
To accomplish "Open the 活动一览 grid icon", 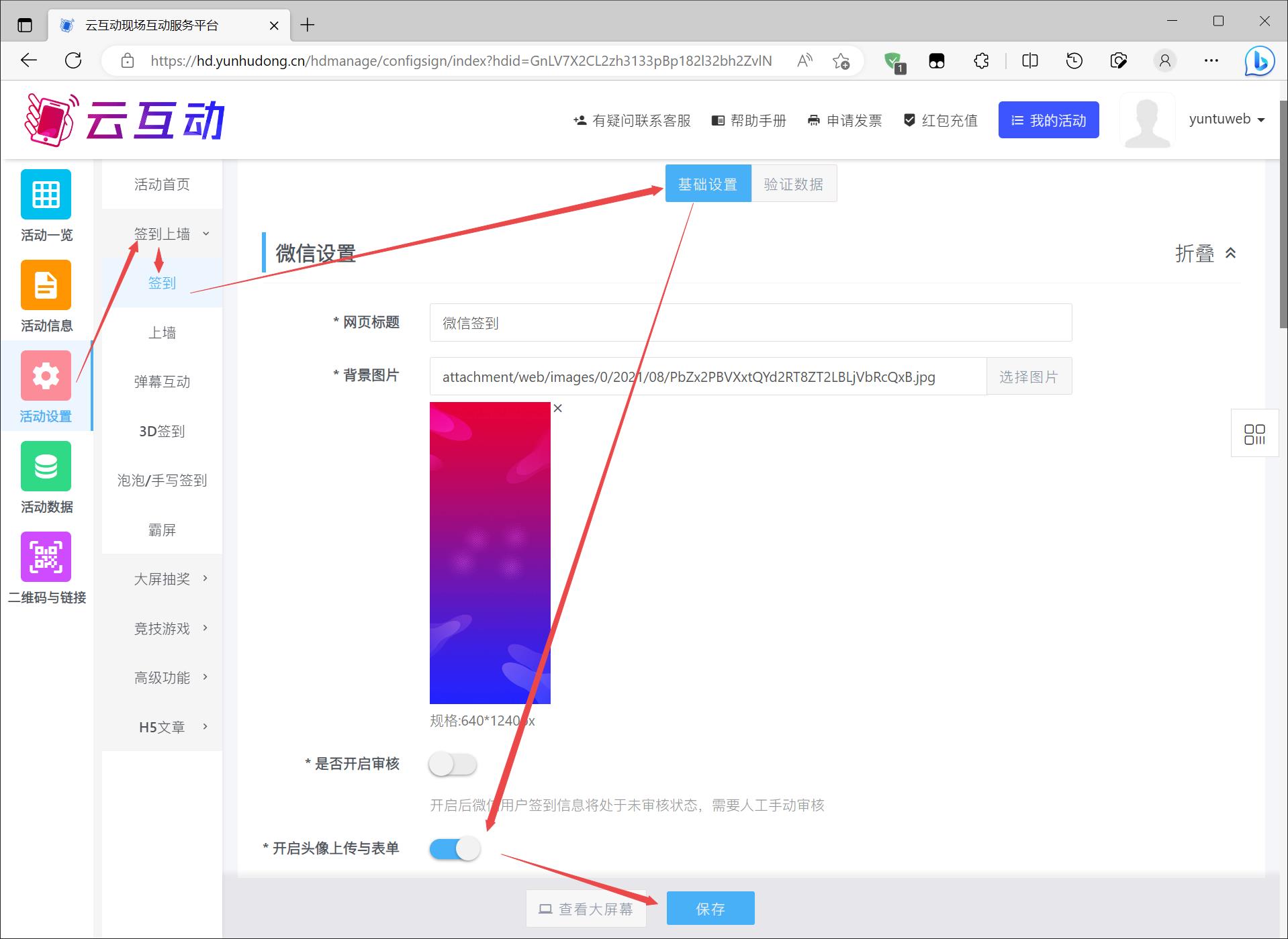I will click(x=46, y=195).
